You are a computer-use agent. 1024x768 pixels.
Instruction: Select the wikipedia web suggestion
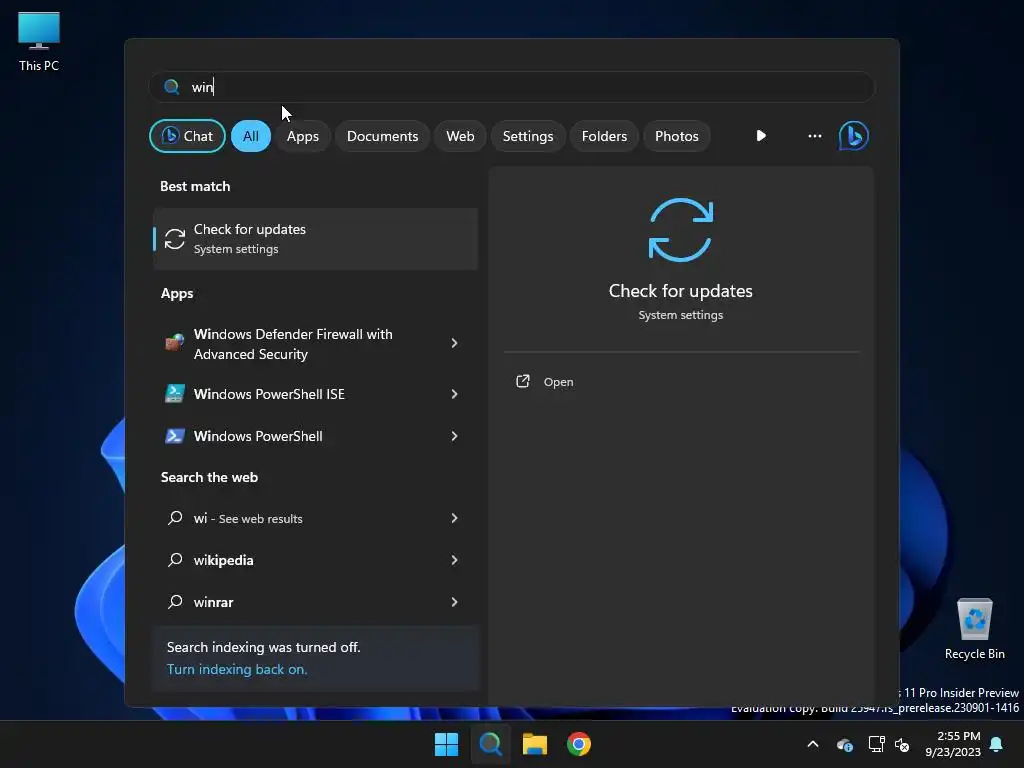tap(315, 560)
